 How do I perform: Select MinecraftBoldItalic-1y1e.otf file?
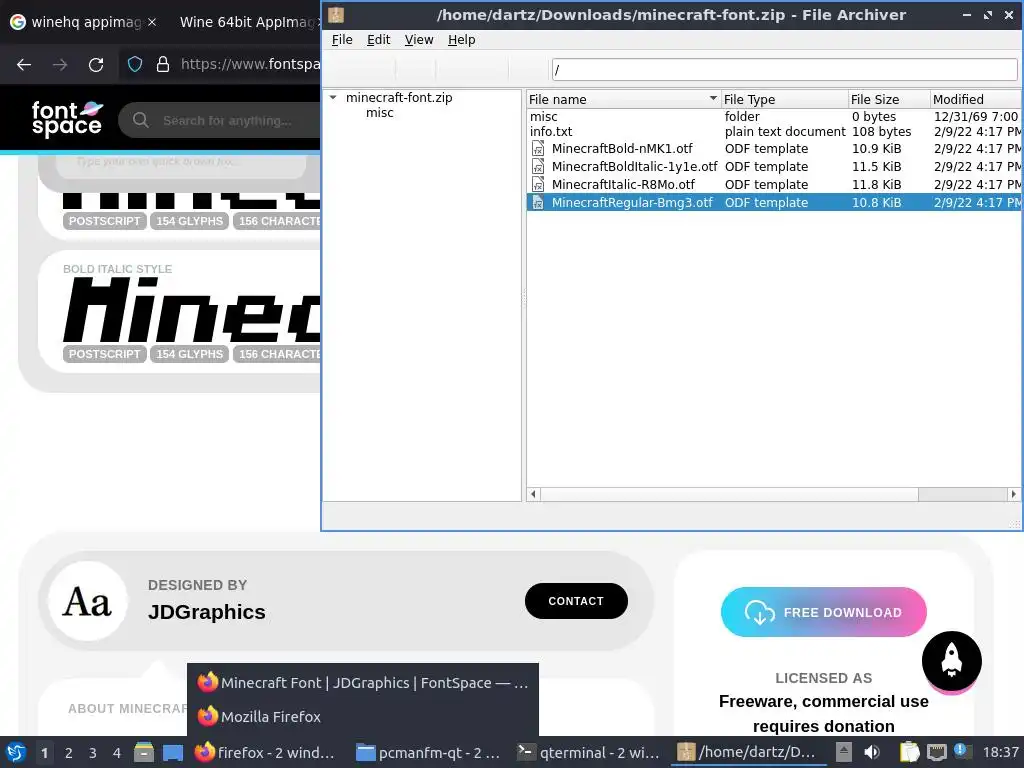[773, 167]
